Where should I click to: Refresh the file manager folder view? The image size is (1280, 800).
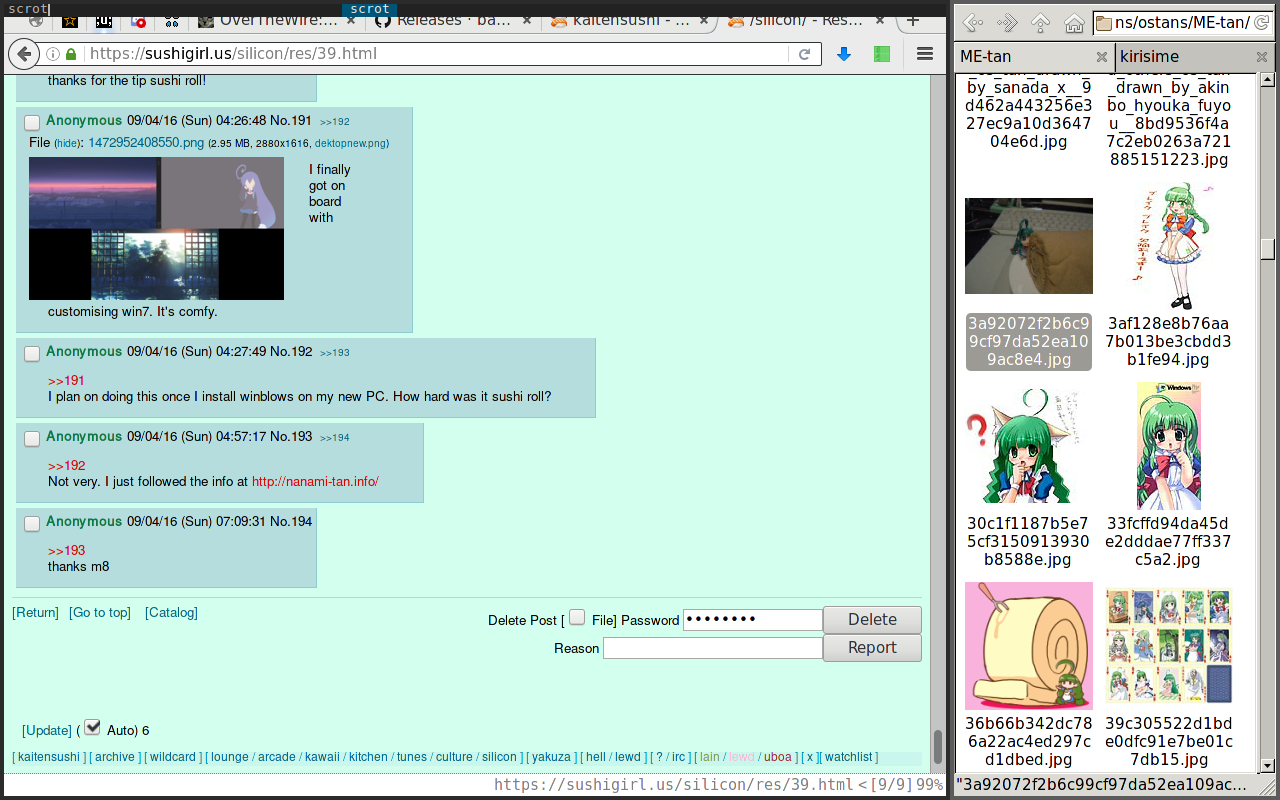(x=1260, y=22)
